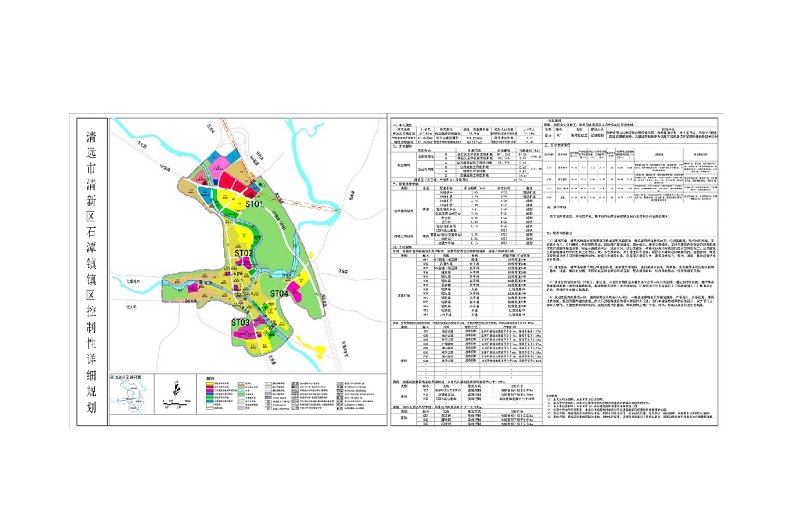Pick the yellow swatch at top of legend
The width and height of the screenshot is (797, 522).
tap(209, 382)
